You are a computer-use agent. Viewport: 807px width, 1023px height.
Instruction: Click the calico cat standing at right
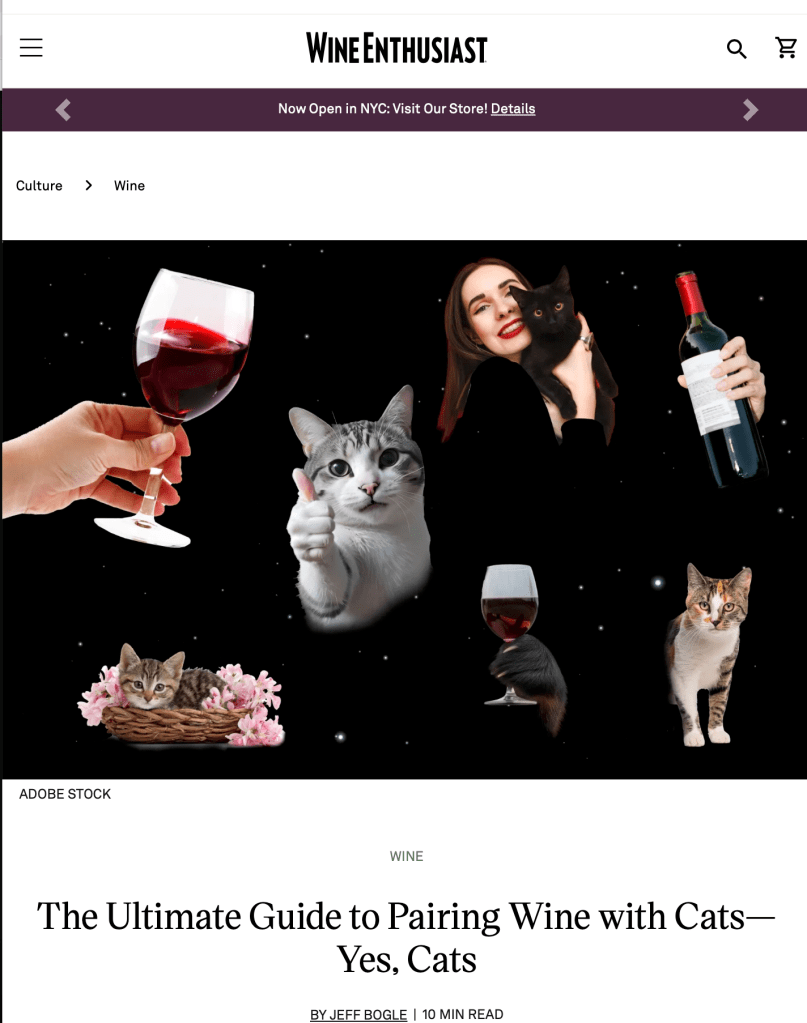point(708,655)
